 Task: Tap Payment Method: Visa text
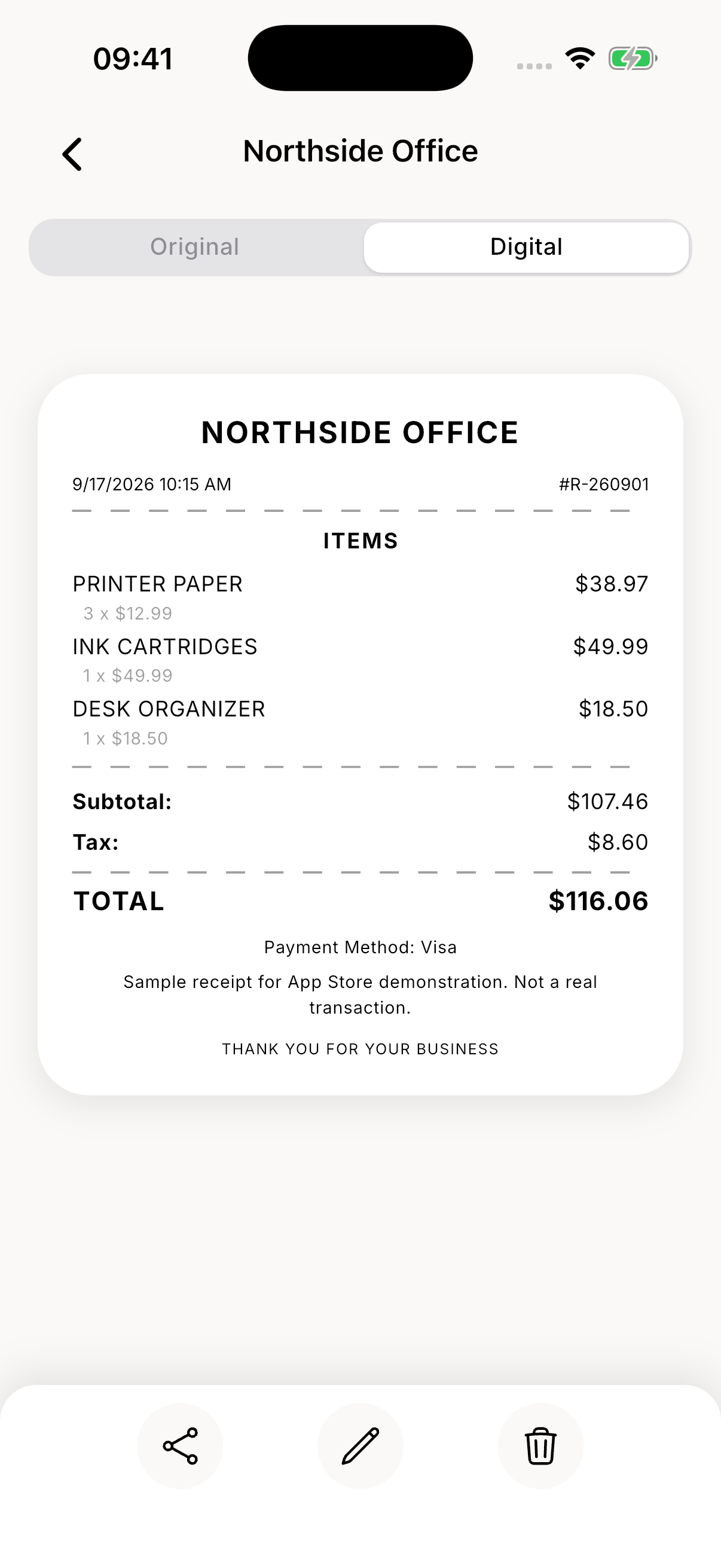[360, 947]
